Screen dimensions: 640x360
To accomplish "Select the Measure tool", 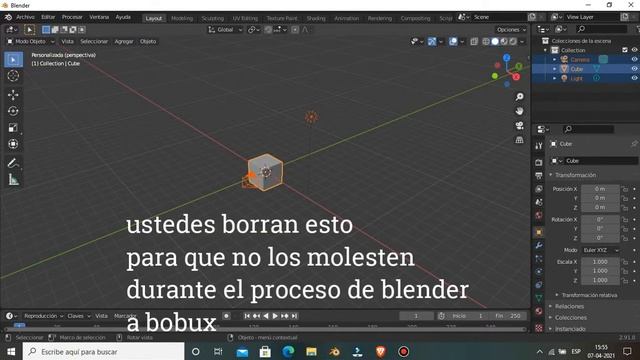I will [13, 180].
